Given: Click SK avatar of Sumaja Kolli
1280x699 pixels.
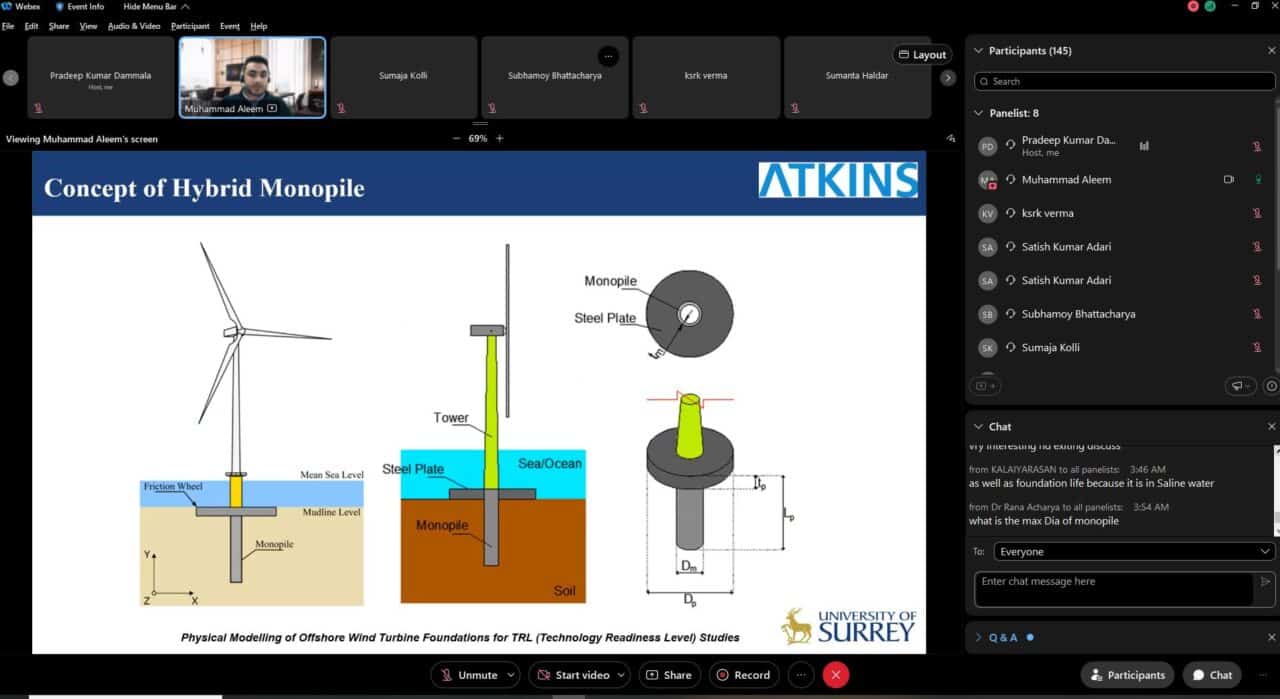Looking at the screenshot, I should [x=987, y=347].
